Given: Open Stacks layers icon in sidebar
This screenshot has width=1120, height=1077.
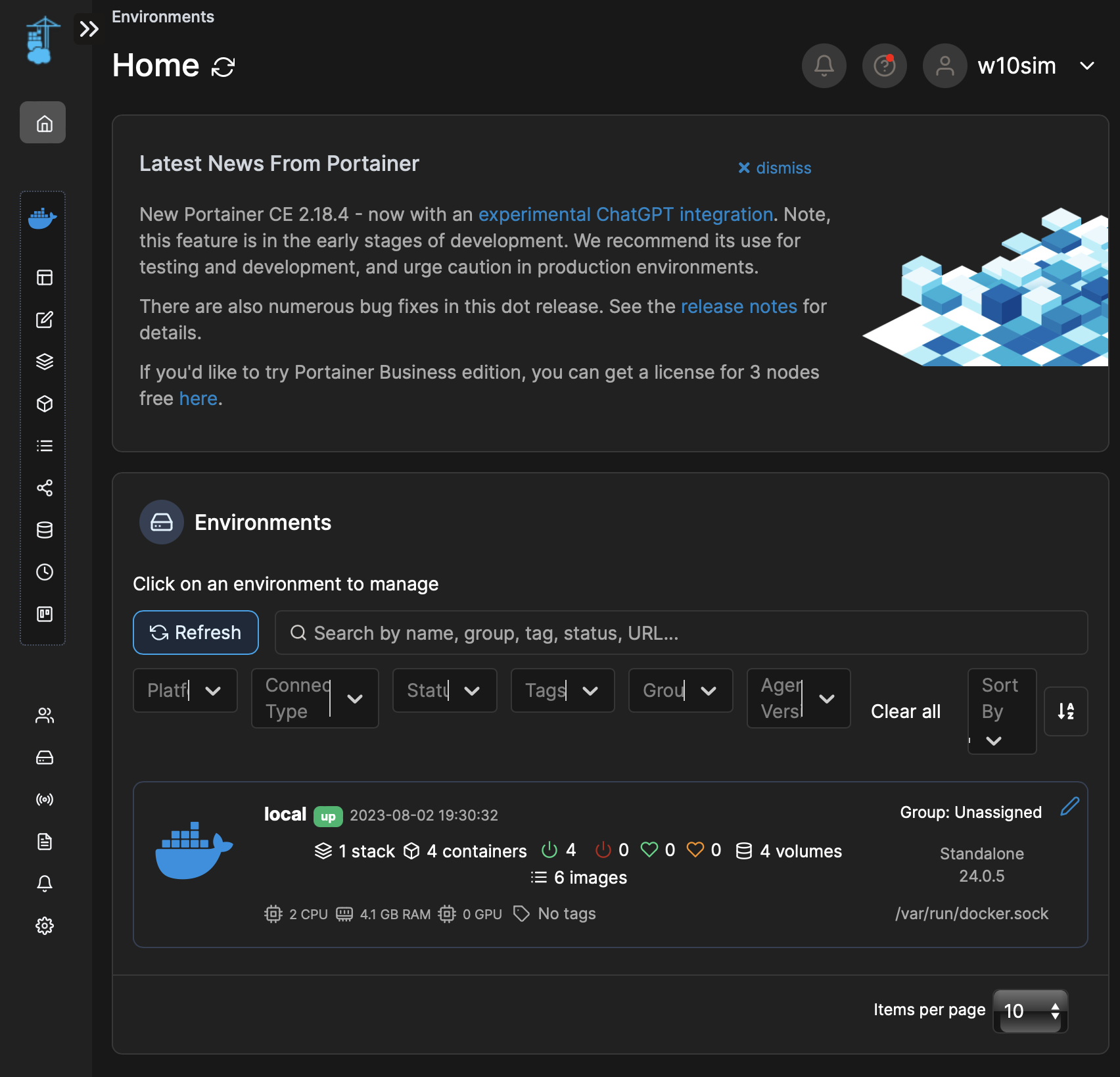Looking at the screenshot, I should (x=44, y=362).
